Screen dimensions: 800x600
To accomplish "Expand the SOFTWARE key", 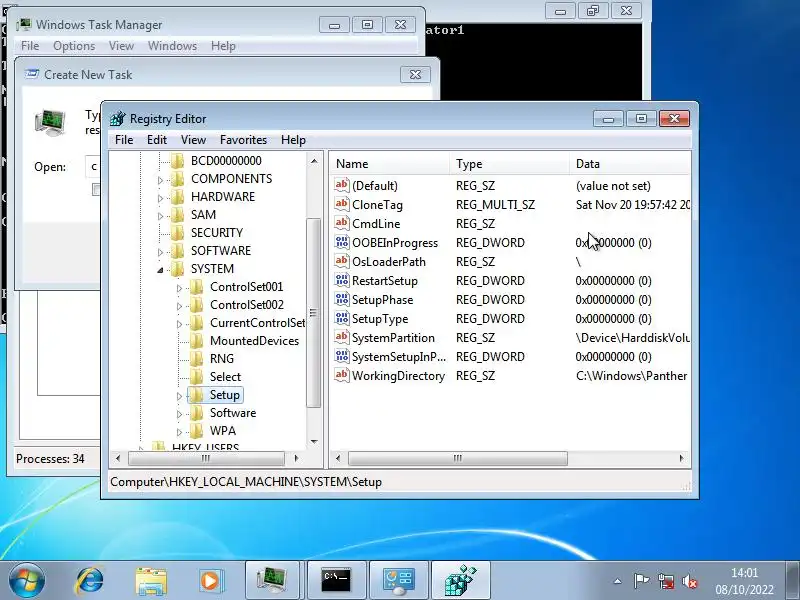I will point(160,252).
